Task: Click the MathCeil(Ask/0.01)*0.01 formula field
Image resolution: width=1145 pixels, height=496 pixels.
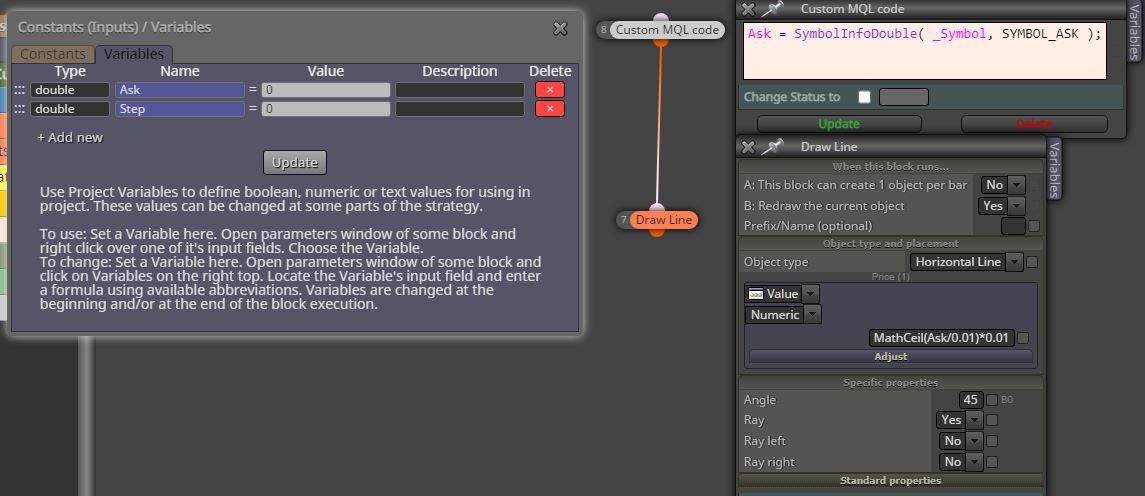Action: point(942,338)
